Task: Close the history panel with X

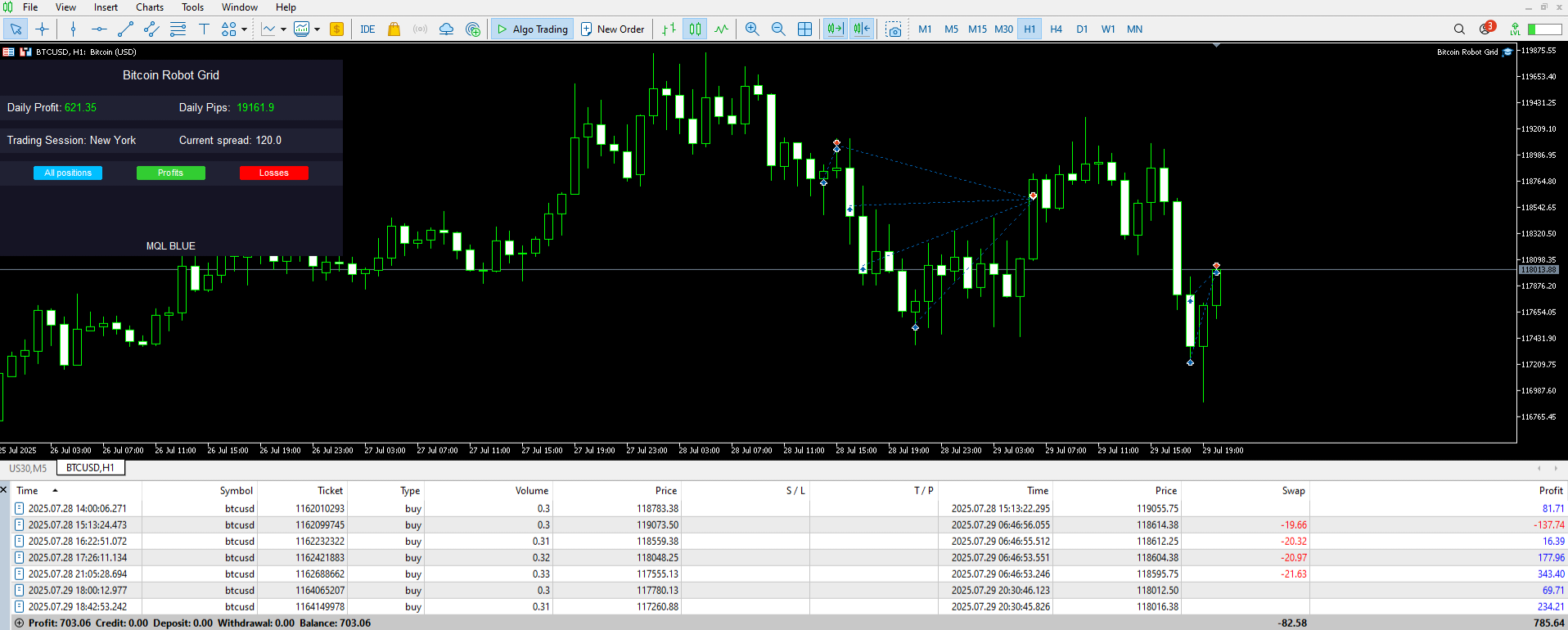Action: [3, 490]
